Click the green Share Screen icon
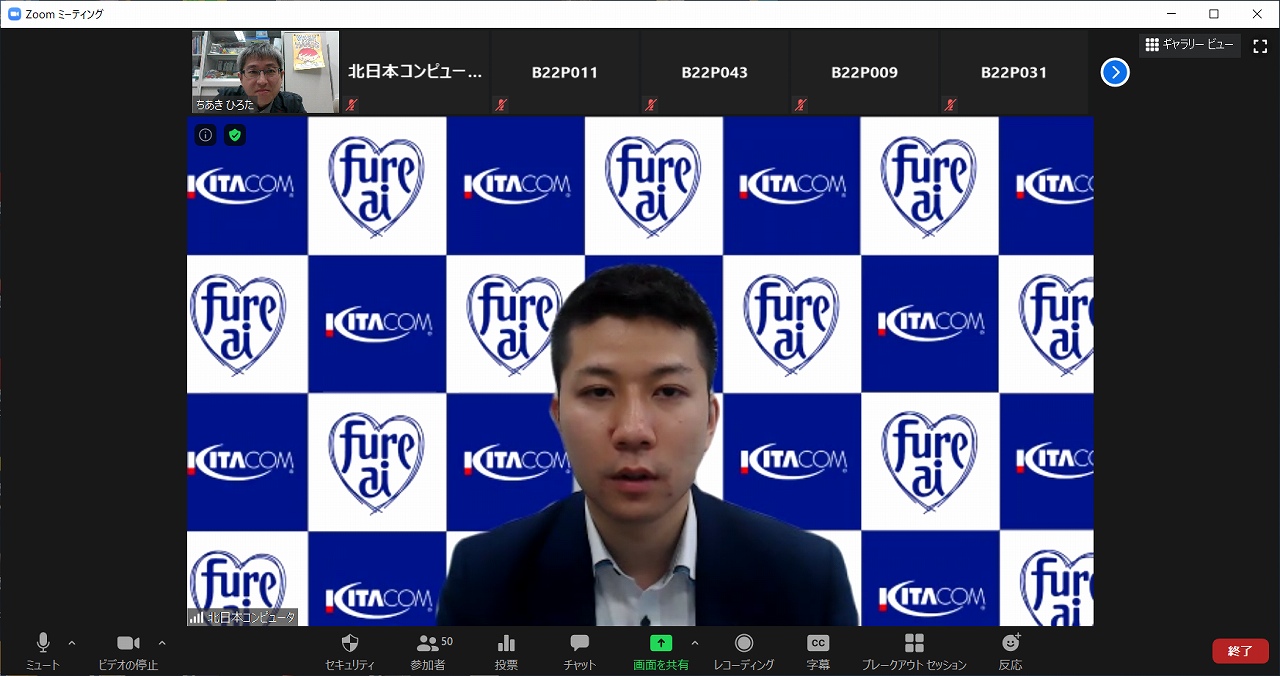Viewport: 1280px width, 676px height. click(x=661, y=643)
